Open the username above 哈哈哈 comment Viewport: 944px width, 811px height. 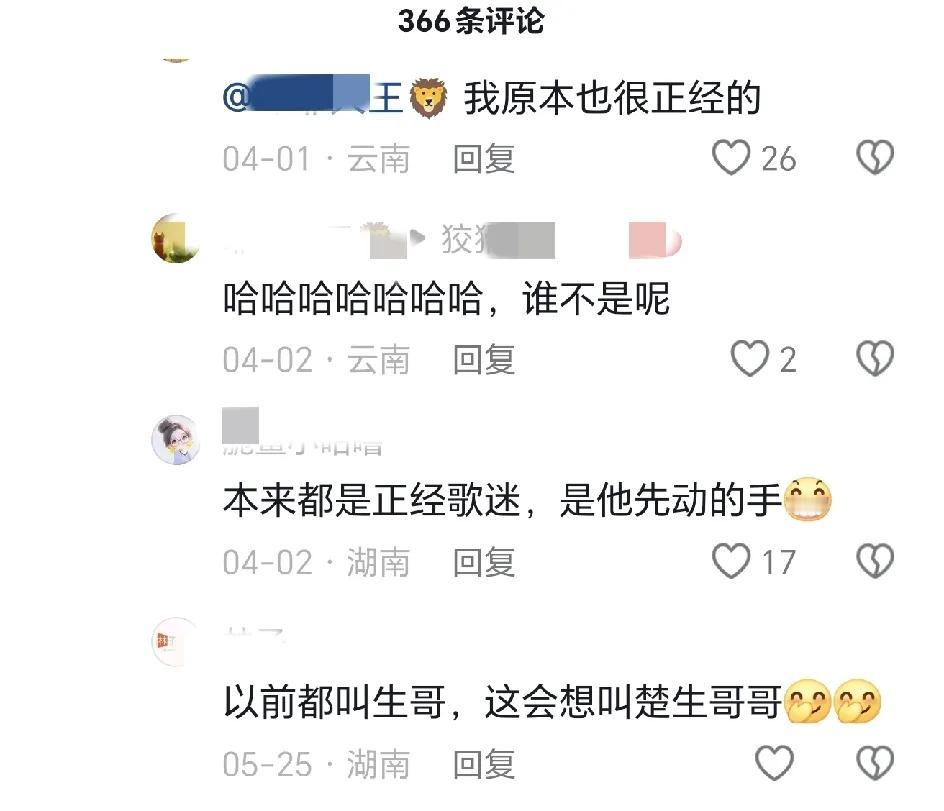coord(452,240)
